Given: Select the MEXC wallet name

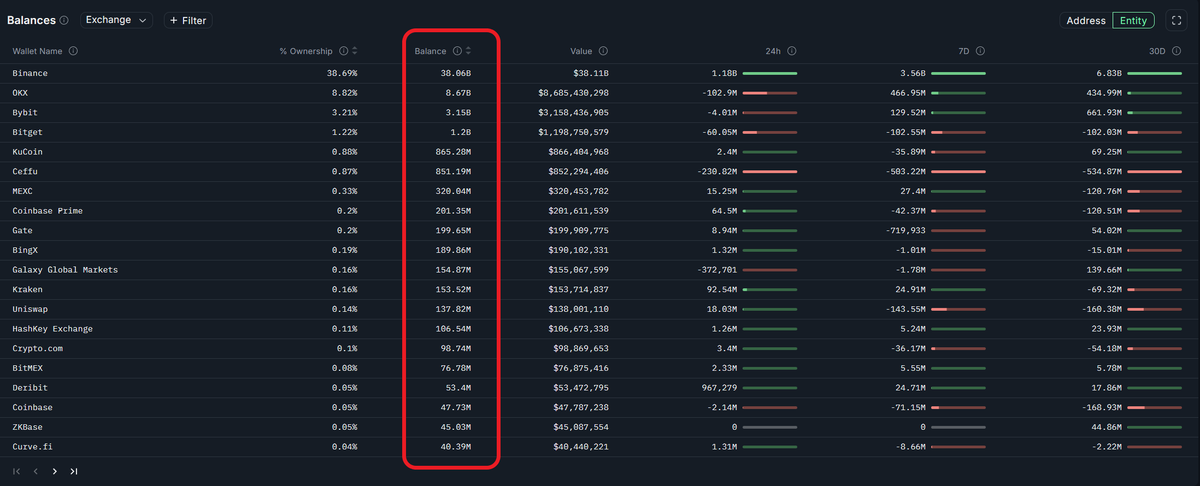Looking at the screenshot, I should click(x=22, y=191).
